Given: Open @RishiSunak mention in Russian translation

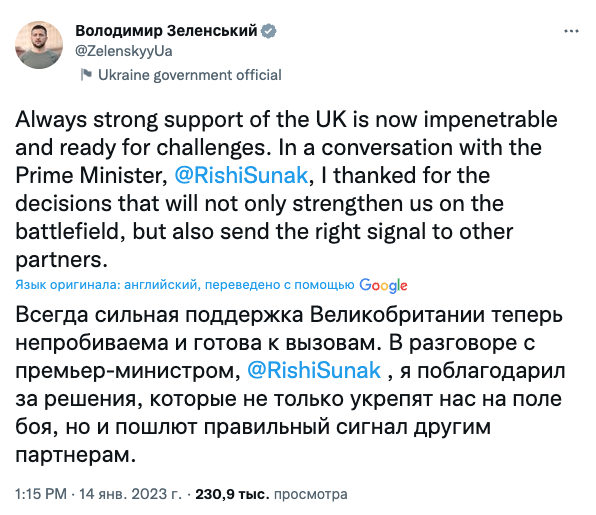Looking at the screenshot, I should click(314, 371).
